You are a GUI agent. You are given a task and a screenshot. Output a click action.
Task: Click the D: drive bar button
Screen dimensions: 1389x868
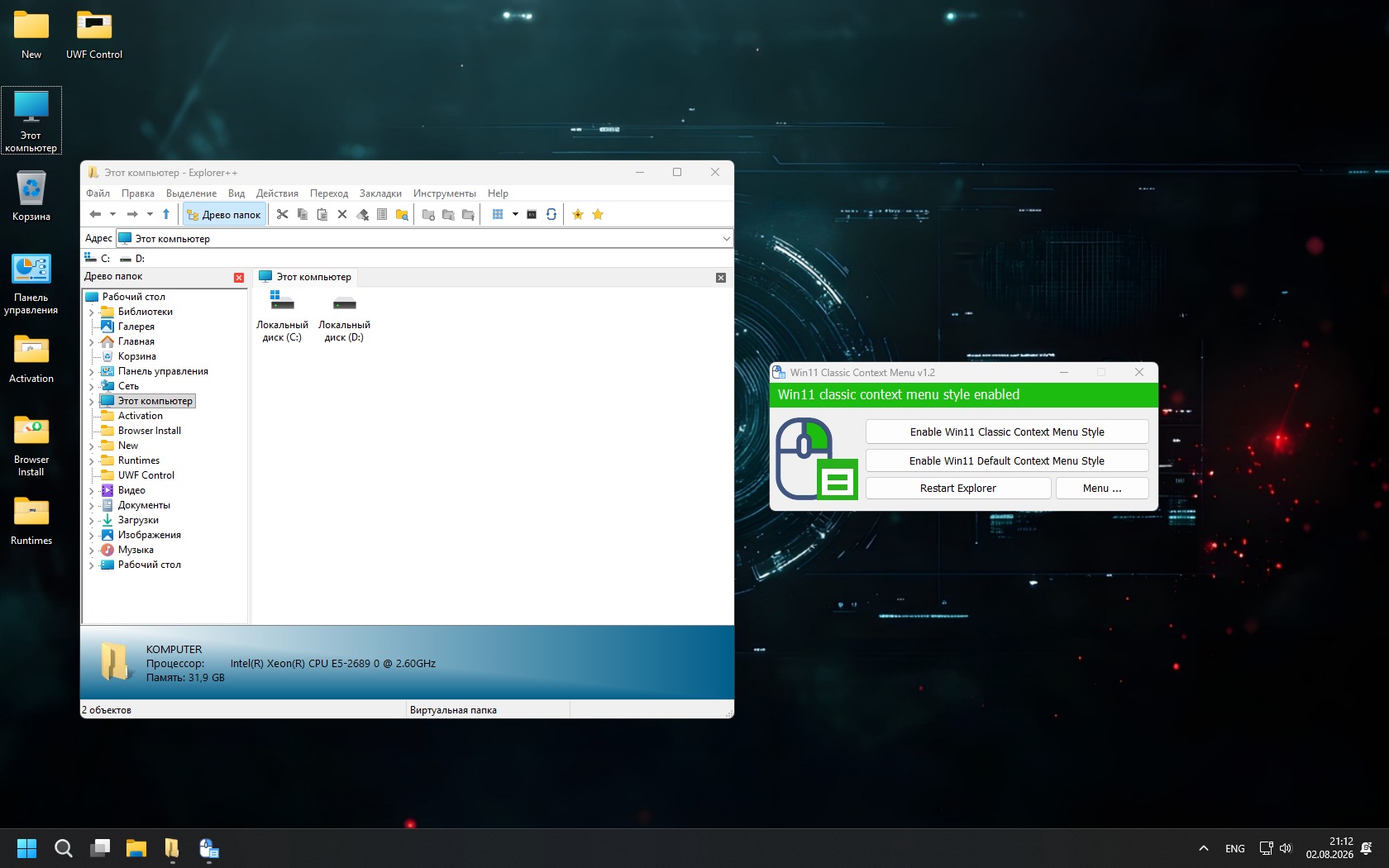click(x=132, y=259)
